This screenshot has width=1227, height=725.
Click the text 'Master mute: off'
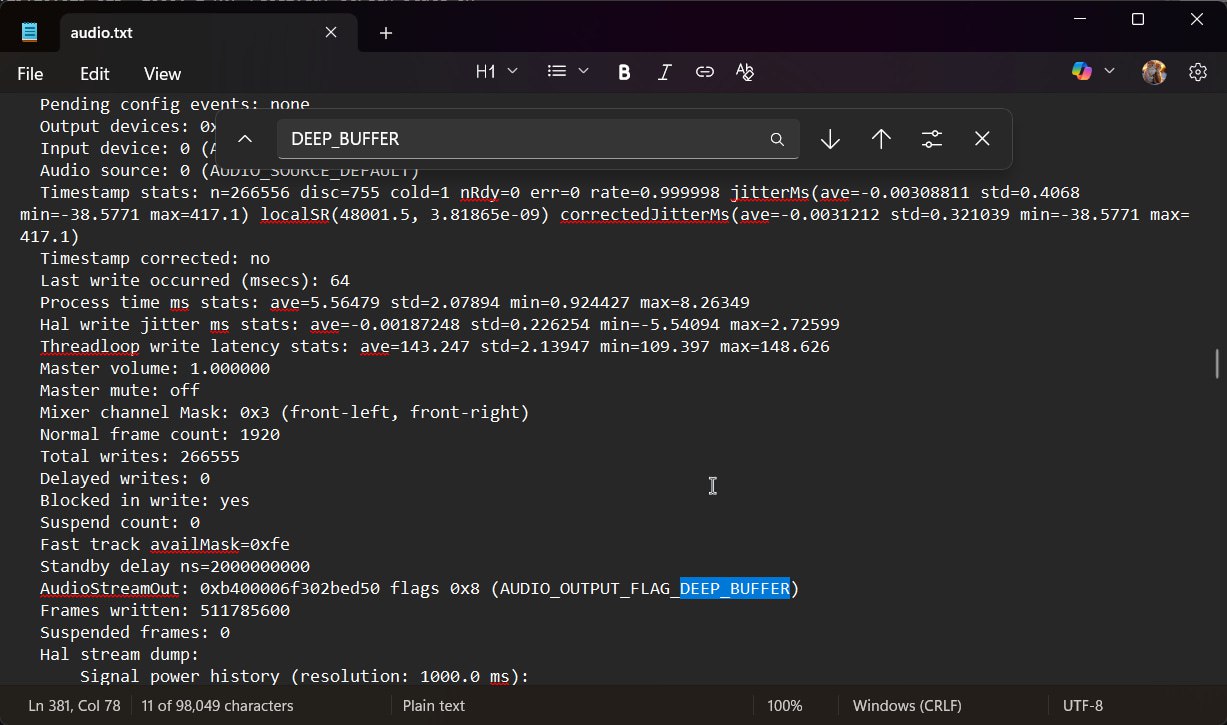[120, 390]
